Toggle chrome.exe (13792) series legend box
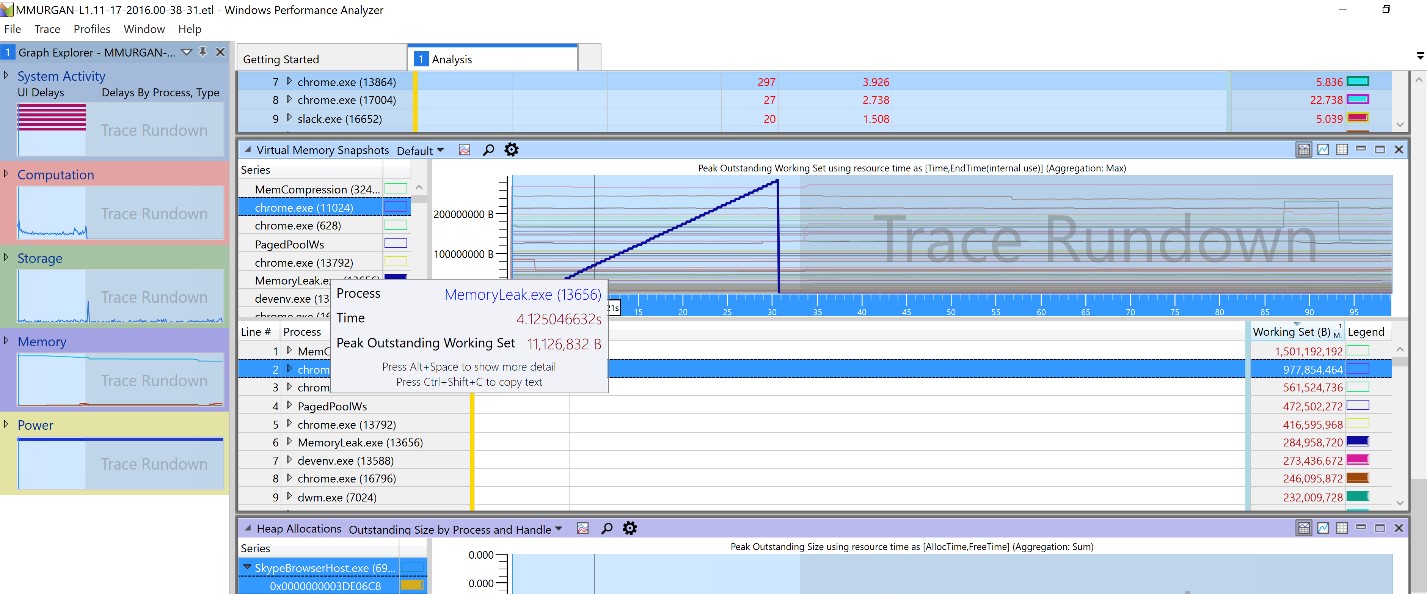Viewport: 1427px width, 594px height. click(396, 261)
